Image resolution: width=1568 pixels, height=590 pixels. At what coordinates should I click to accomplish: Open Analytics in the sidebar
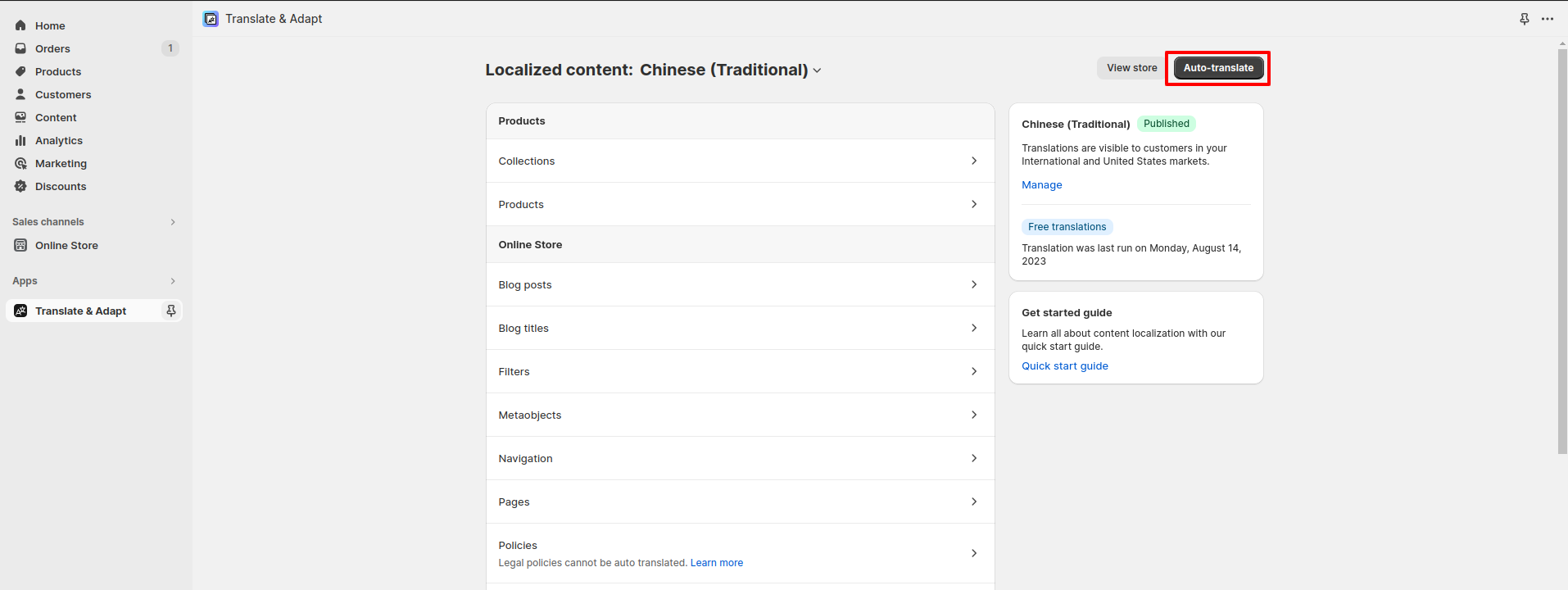59,140
